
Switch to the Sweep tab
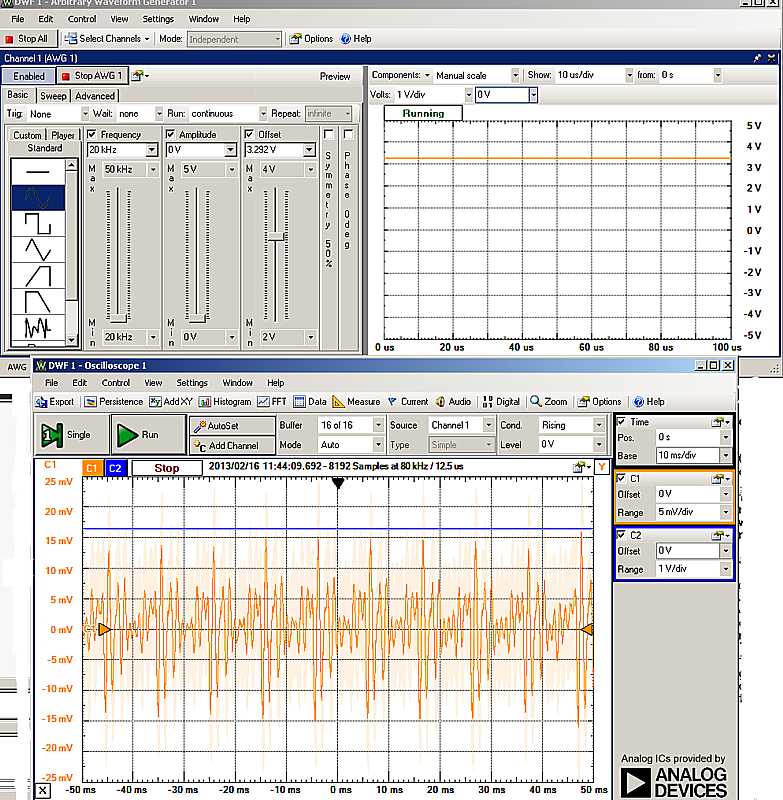point(52,96)
